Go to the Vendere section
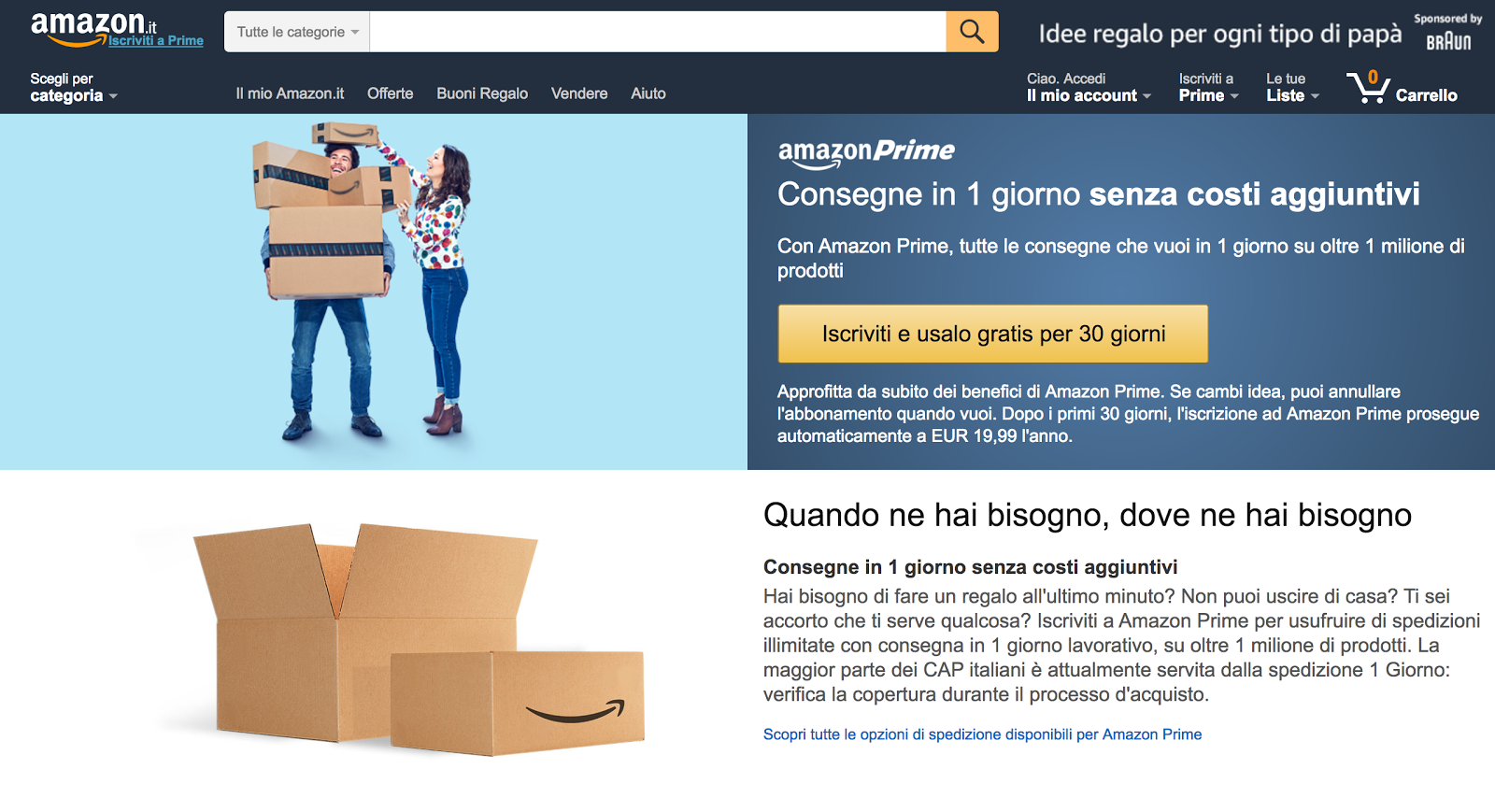Image resolution: width=1495 pixels, height=812 pixels. click(579, 93)
